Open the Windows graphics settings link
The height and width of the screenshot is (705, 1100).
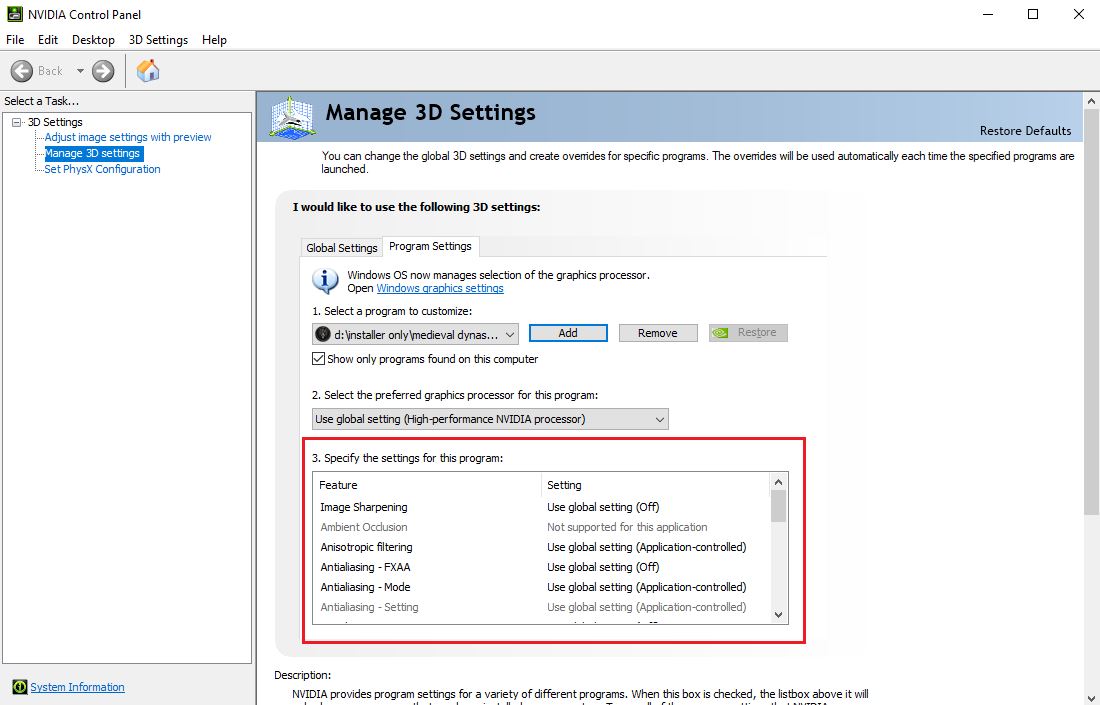tap(440, 288)
